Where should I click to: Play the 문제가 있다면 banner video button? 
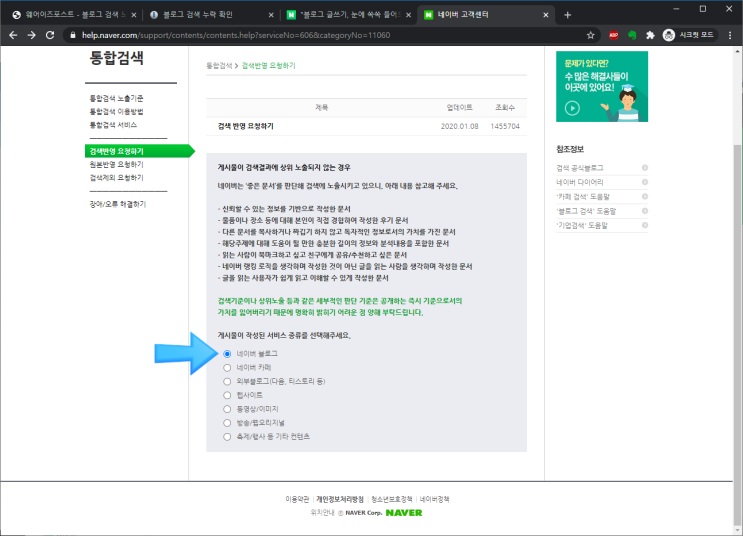[572, 108]
